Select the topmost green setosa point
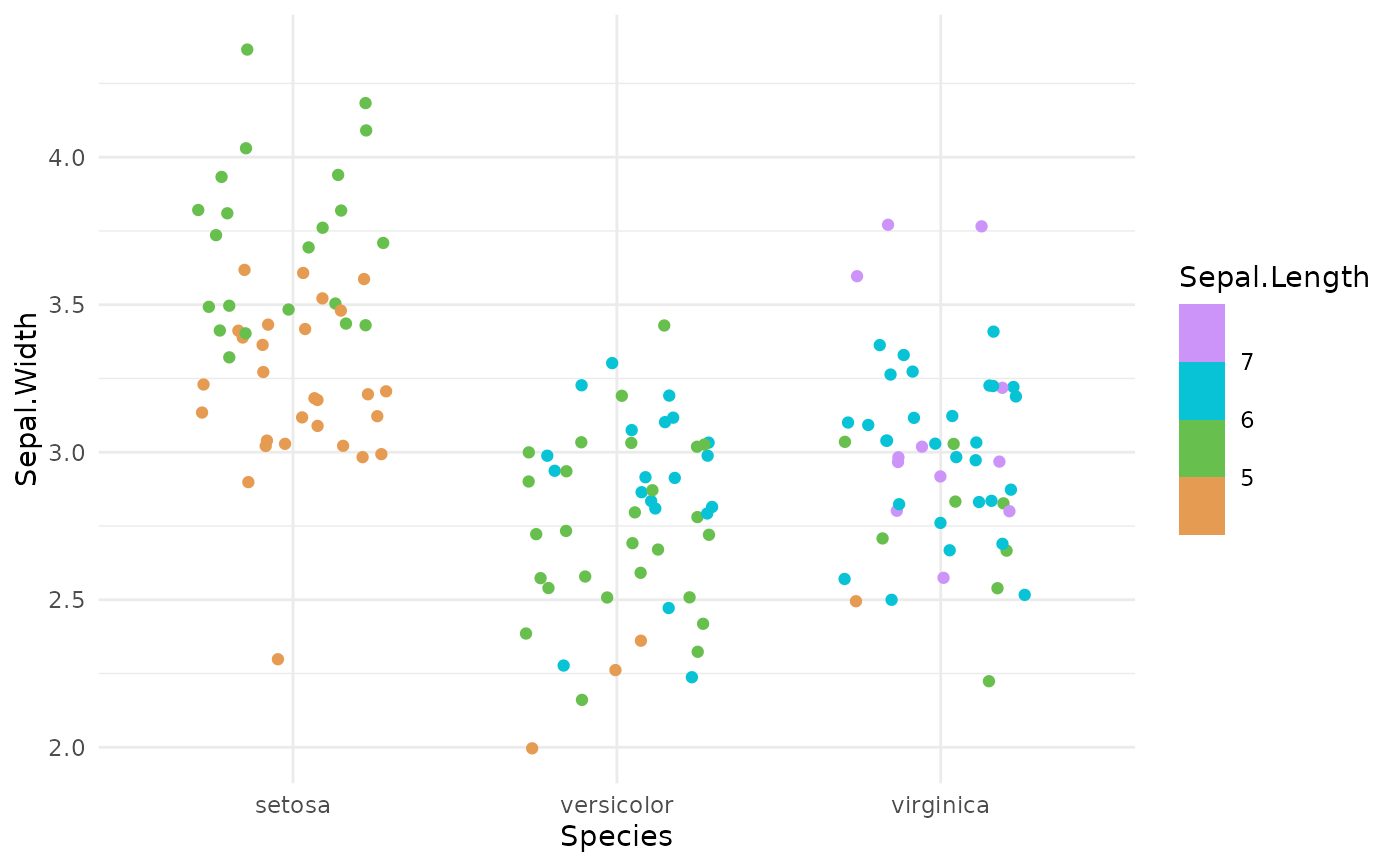The height and width of the screenshot is (866, 1400). tap(247, 49)
